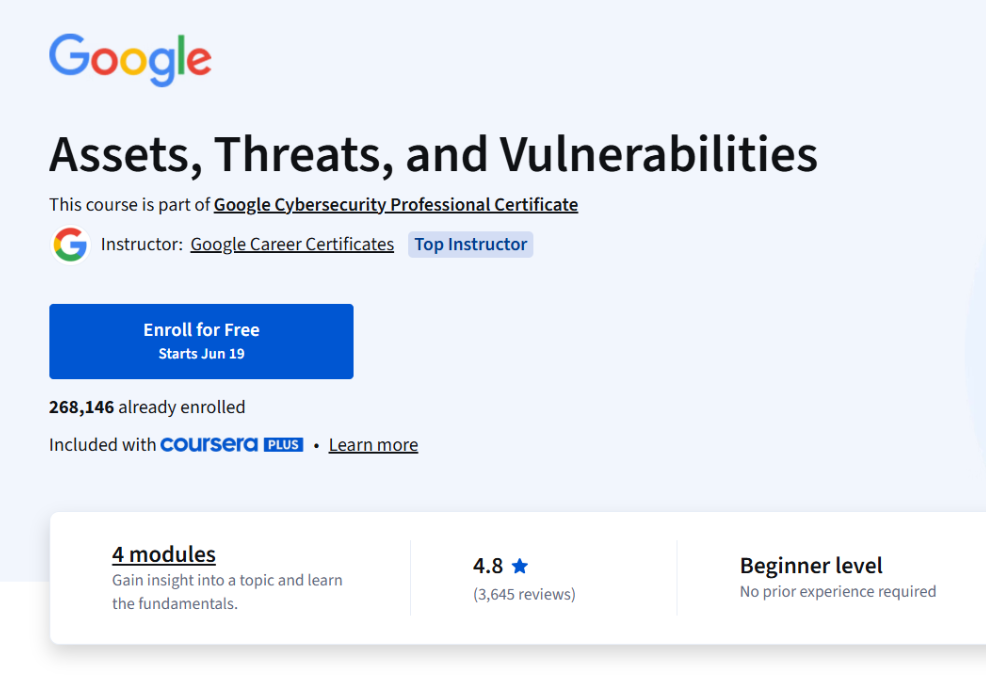Image resolution: width=986 pixels, height=685 pixels.
Task: Click the 268,146 already enrolled text
Action: pyautogui.click(x=147, y=407)
